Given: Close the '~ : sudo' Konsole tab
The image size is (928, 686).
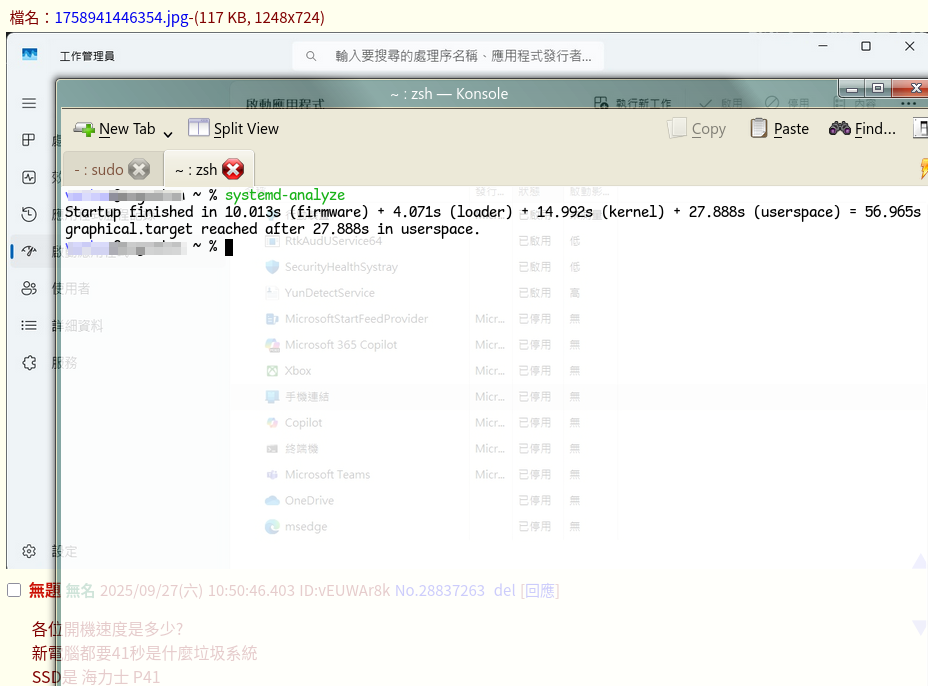Looking at the screenshot, I should pos(139,169).
